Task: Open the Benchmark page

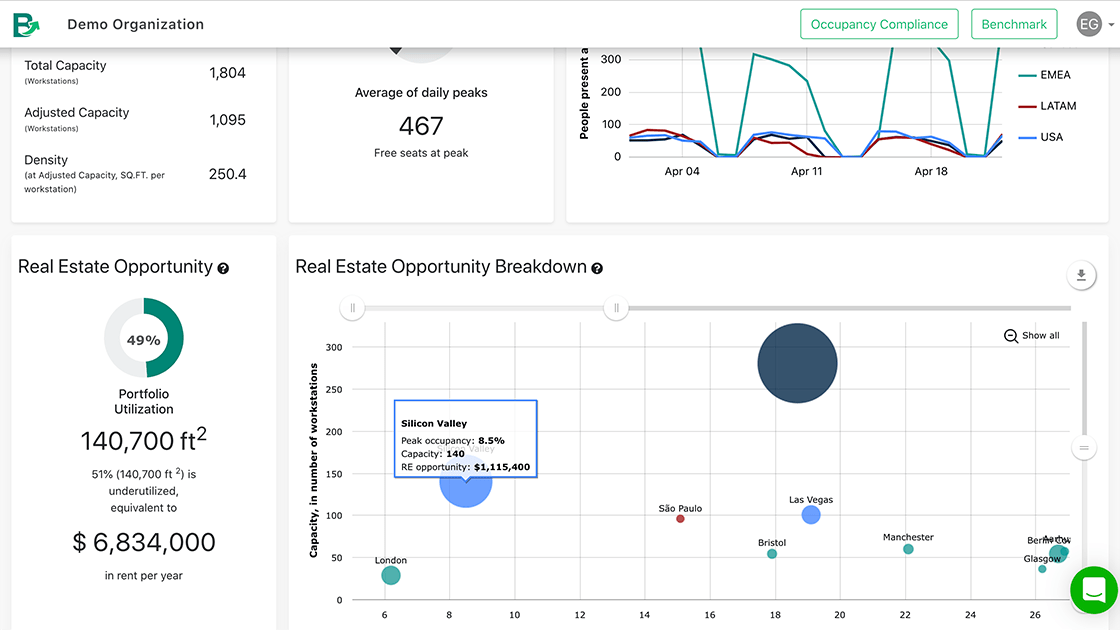Action: pyautogui.click(x=1014, y=24)
